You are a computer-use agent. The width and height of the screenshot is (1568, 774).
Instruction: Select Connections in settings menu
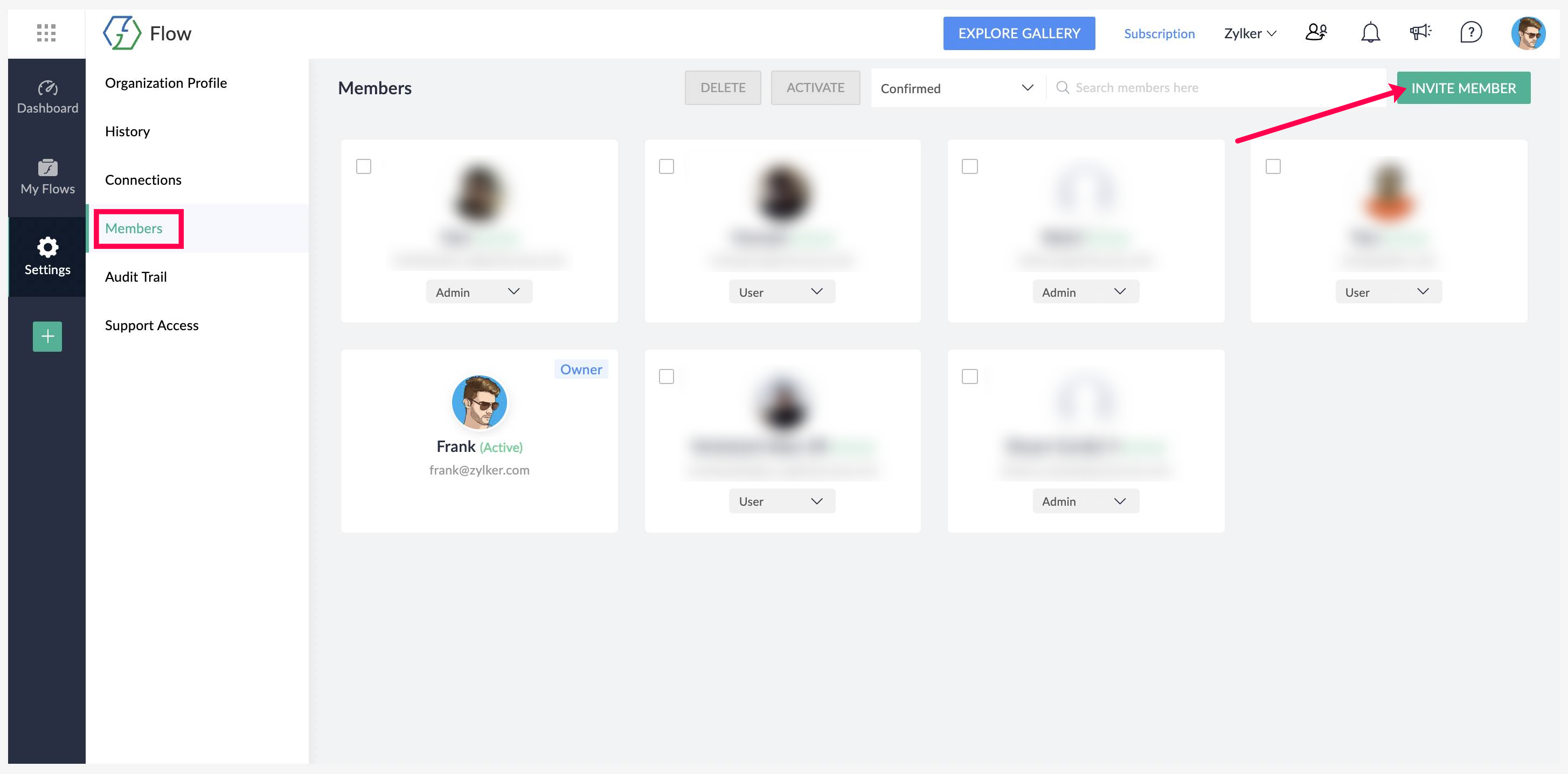143,180
